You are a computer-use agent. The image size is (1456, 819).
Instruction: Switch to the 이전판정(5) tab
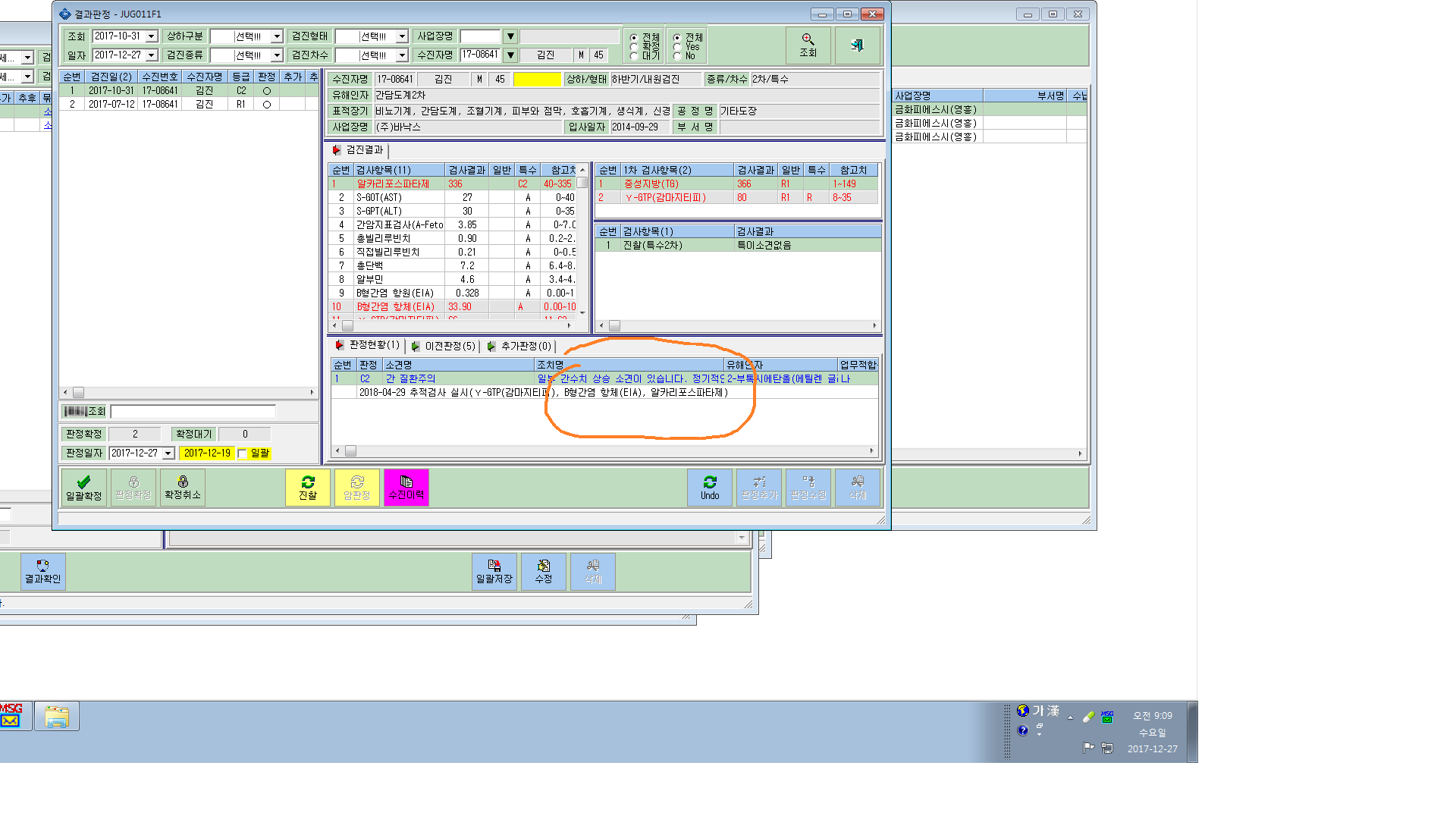pos(444,347)
